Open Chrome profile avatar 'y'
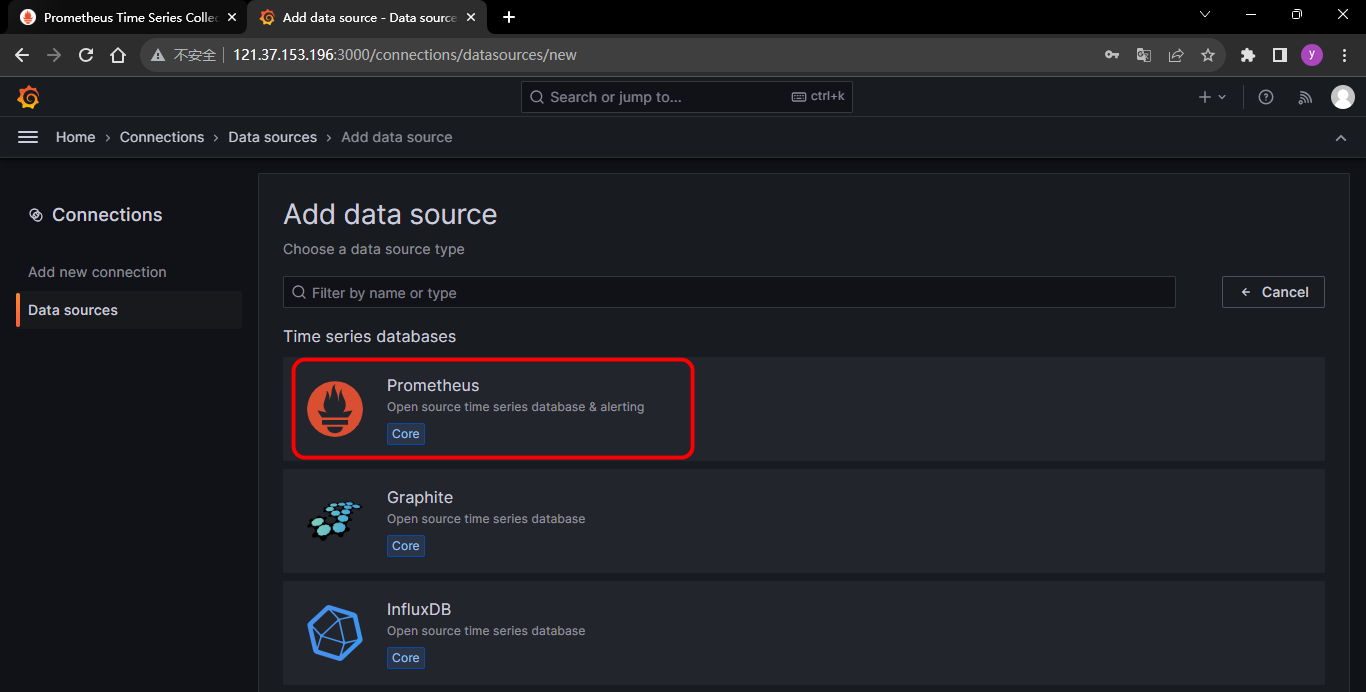The image size is (1366, 692). tap(1312, 55)
